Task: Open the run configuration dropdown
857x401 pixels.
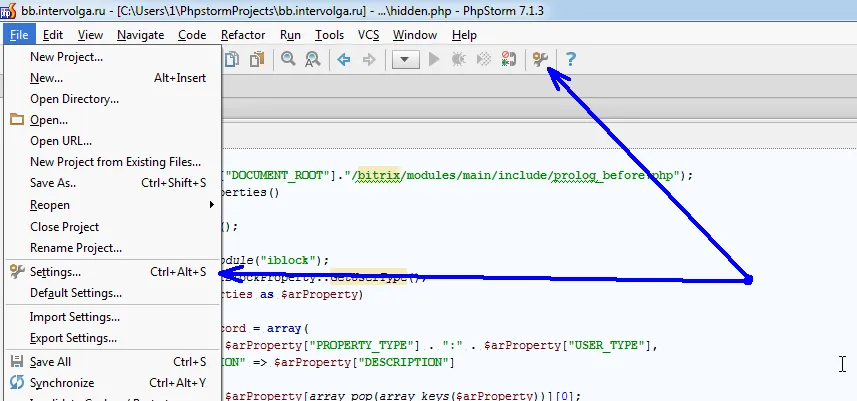Action: click(x=406, y=59)
